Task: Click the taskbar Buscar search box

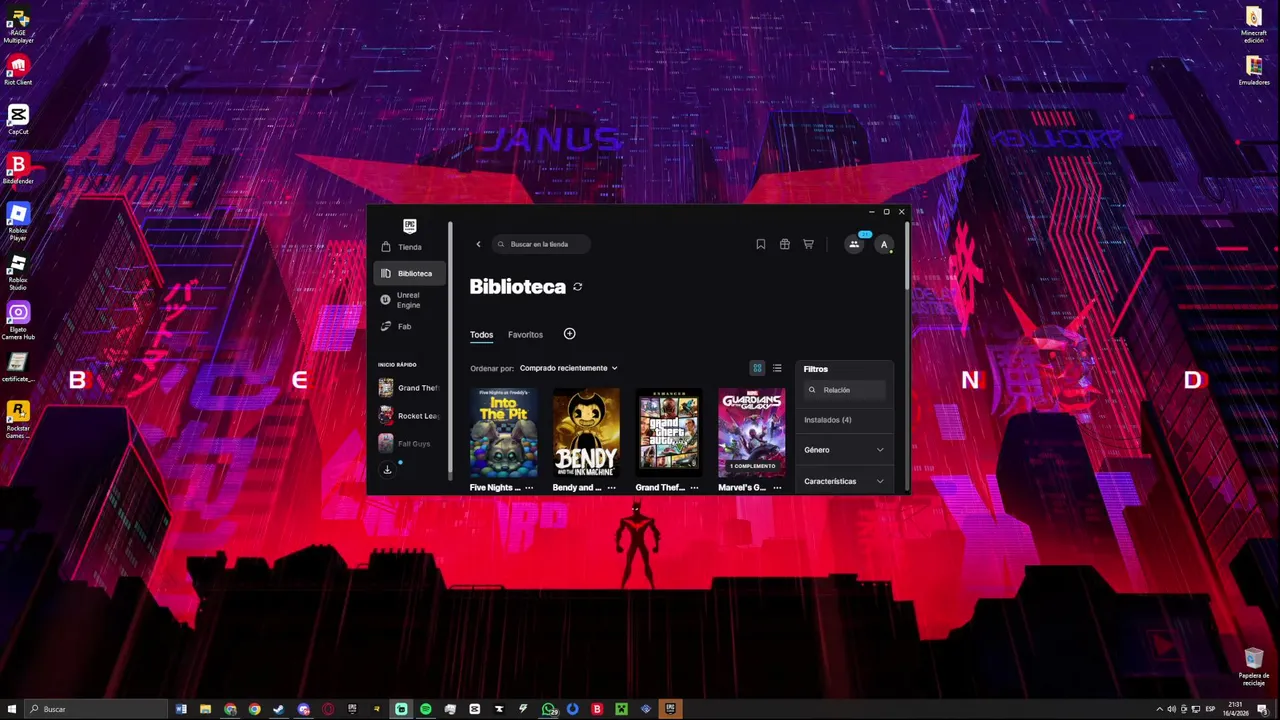Action: [x=96, y=709]
